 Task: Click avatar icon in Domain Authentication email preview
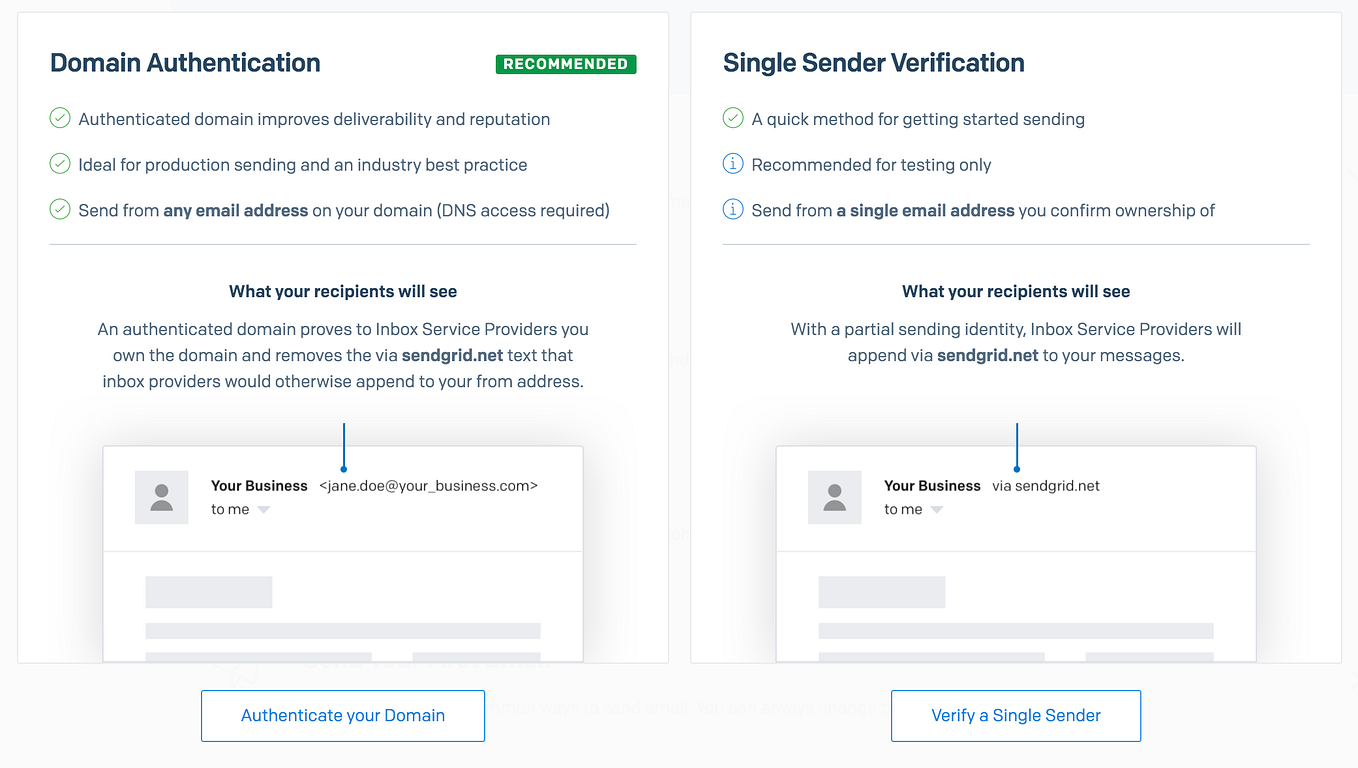coord(161,497)
